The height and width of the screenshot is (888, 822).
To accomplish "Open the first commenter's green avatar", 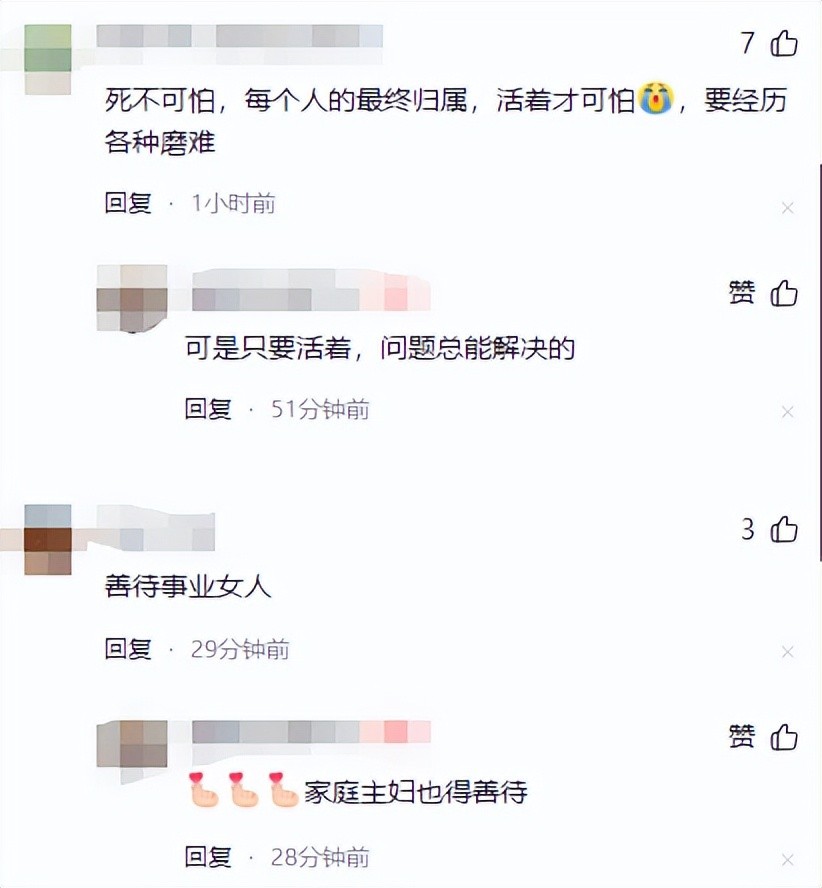I will point(48,59).
